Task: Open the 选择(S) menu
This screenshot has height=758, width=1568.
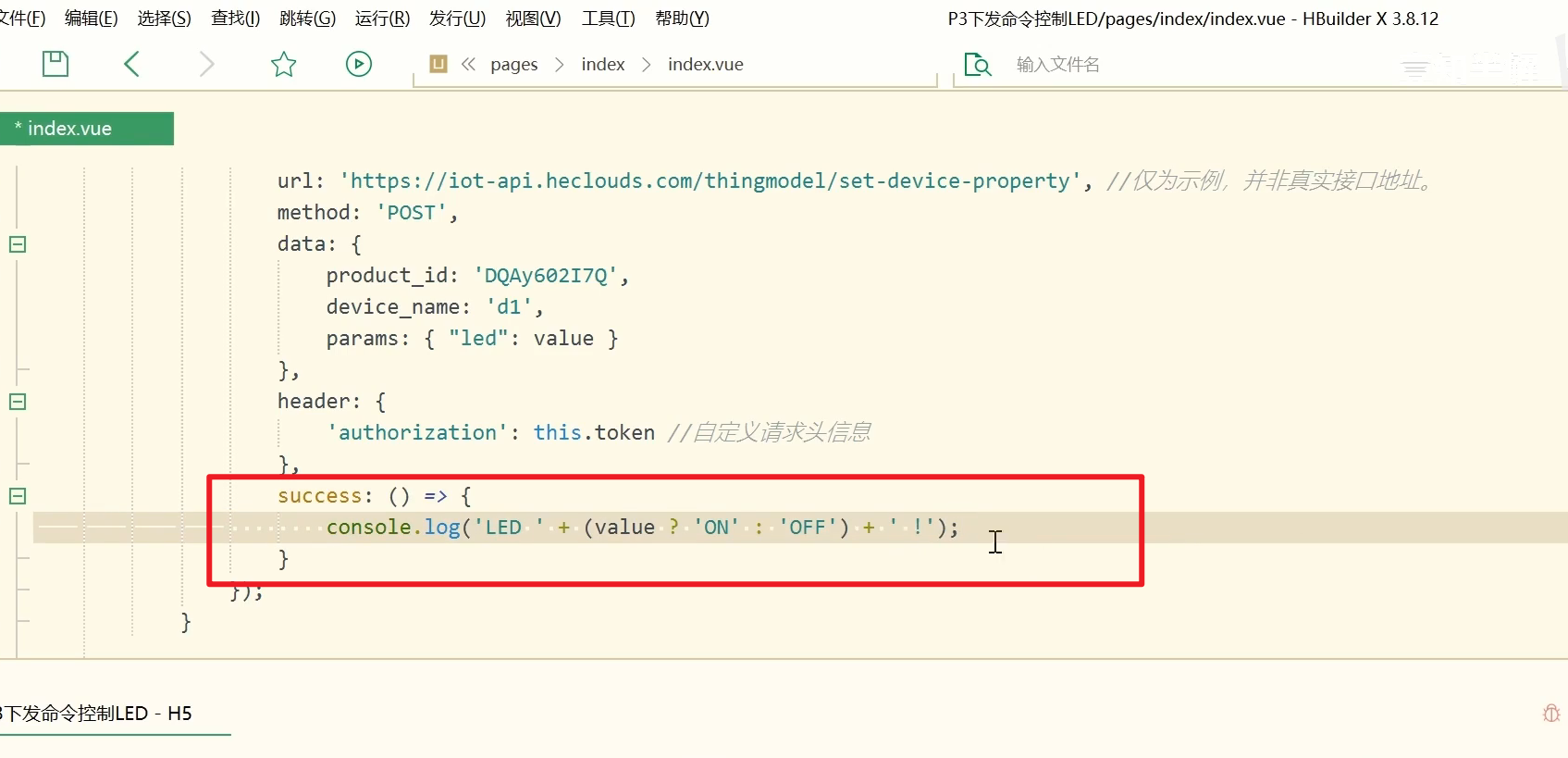Action: [x=164, y=19]
